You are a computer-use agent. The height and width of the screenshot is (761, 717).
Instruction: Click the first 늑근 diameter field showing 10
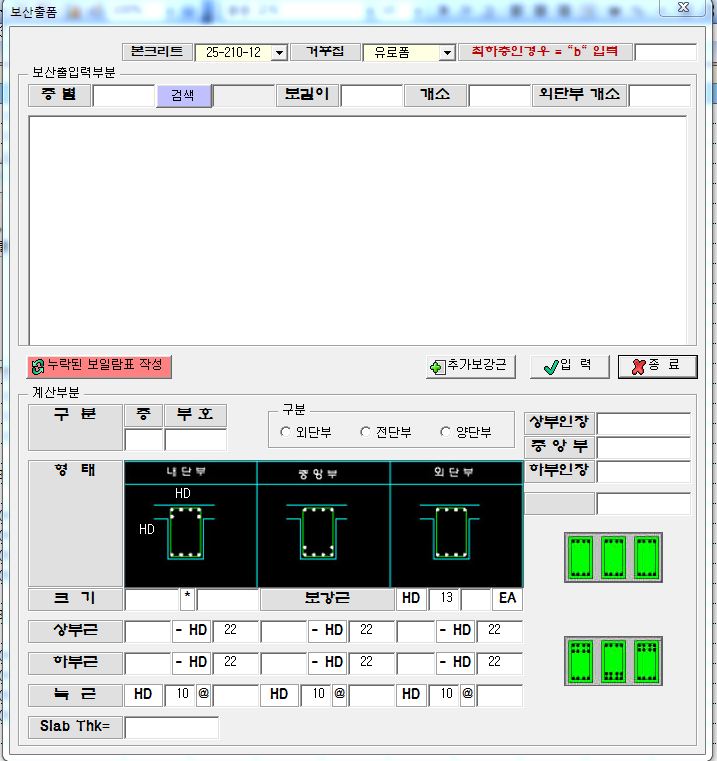(180, 695)
